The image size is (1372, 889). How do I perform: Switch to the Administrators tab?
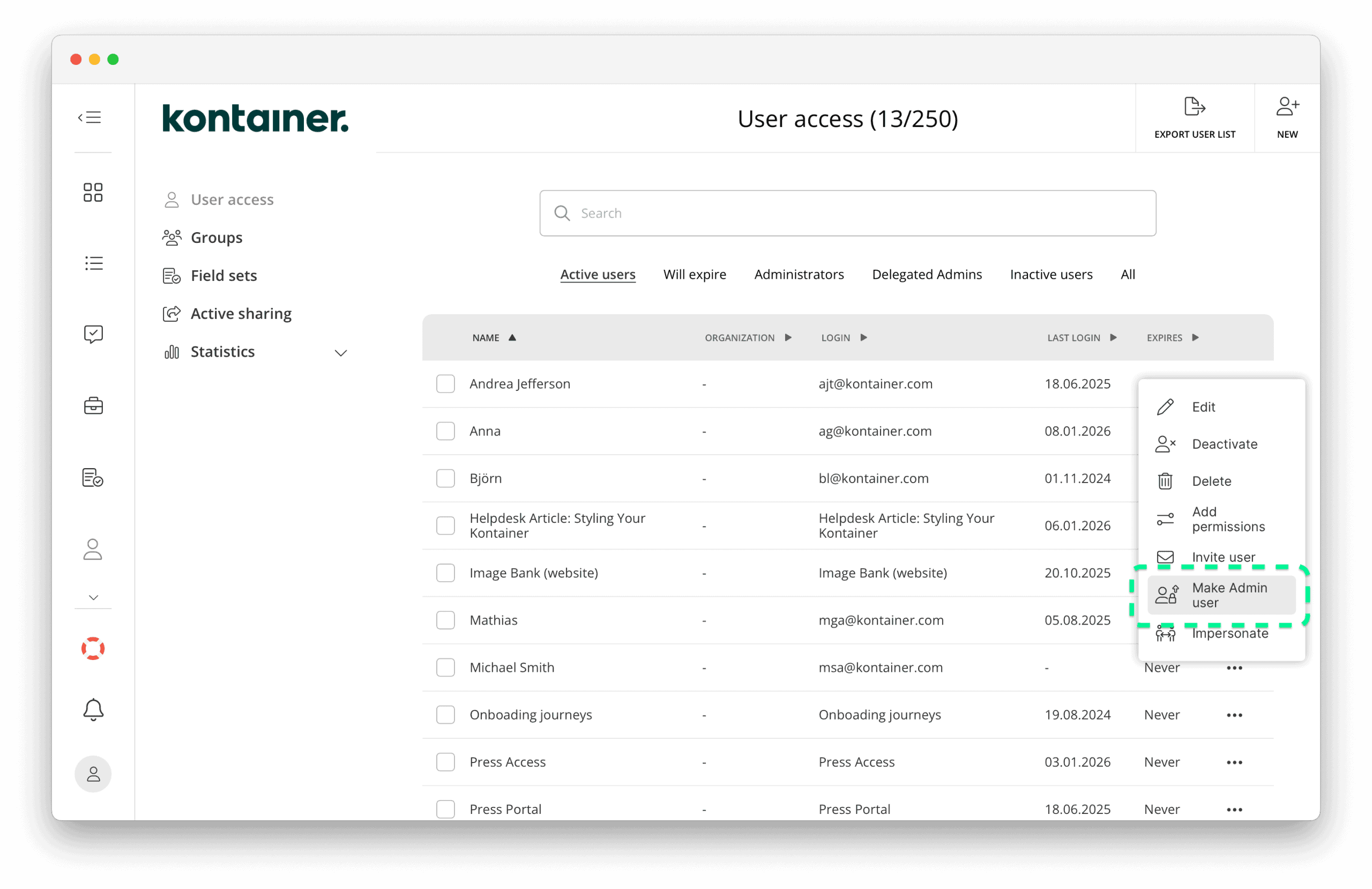799,274
